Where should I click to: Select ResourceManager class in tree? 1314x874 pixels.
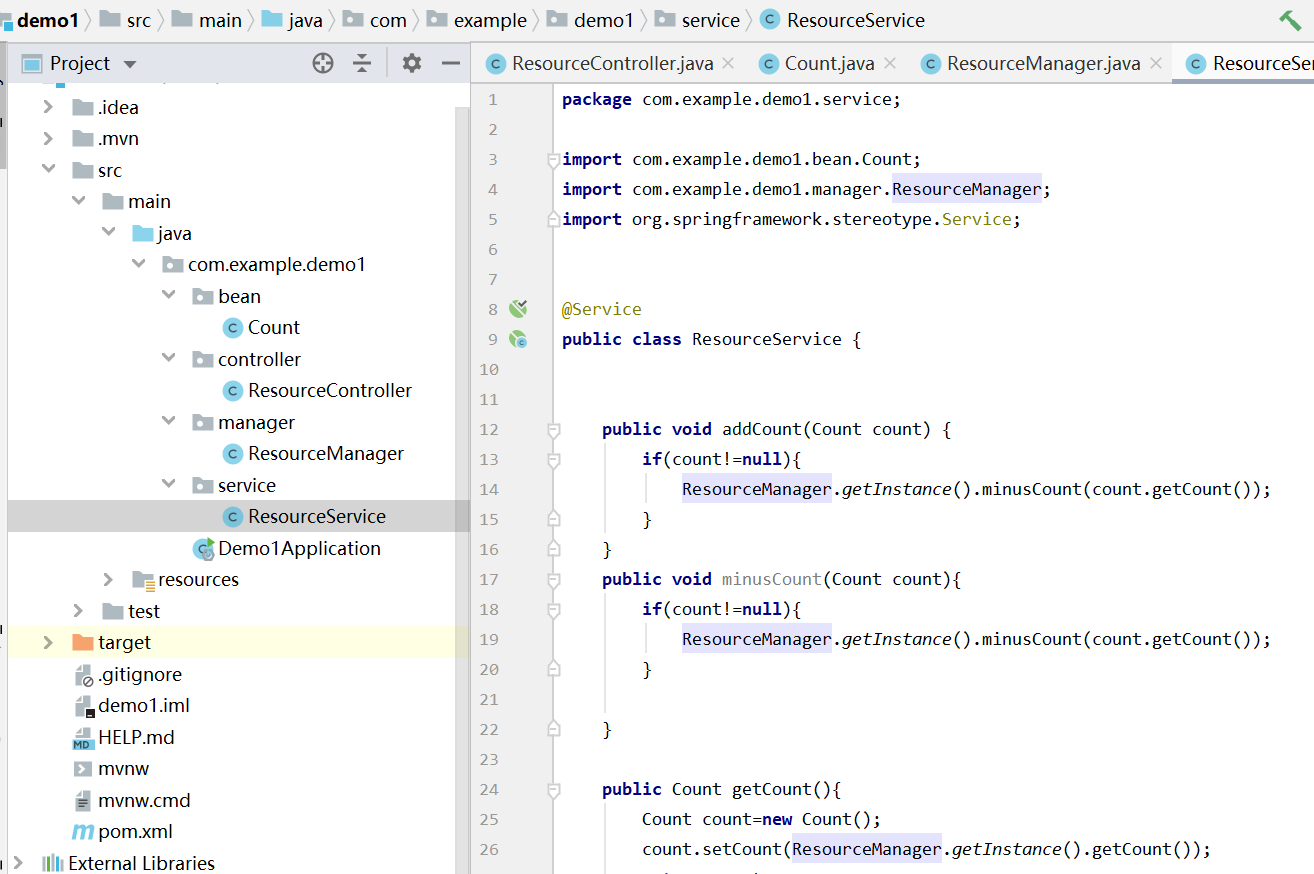point(325,453)
